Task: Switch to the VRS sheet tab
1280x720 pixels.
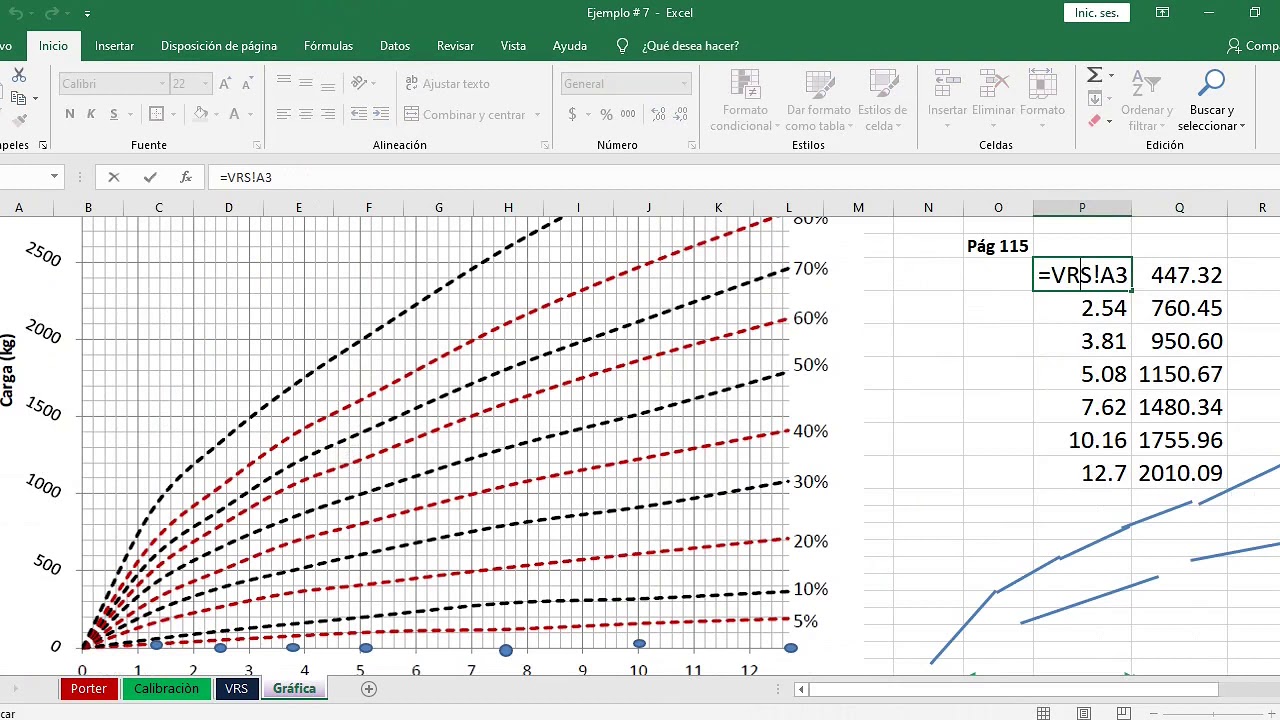Action: 236,689
